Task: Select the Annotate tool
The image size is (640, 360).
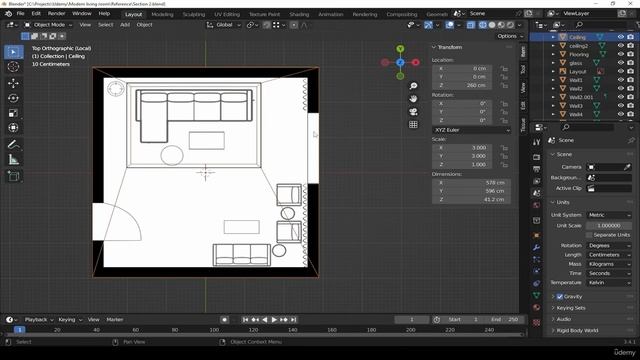Action: pos(13,144)
